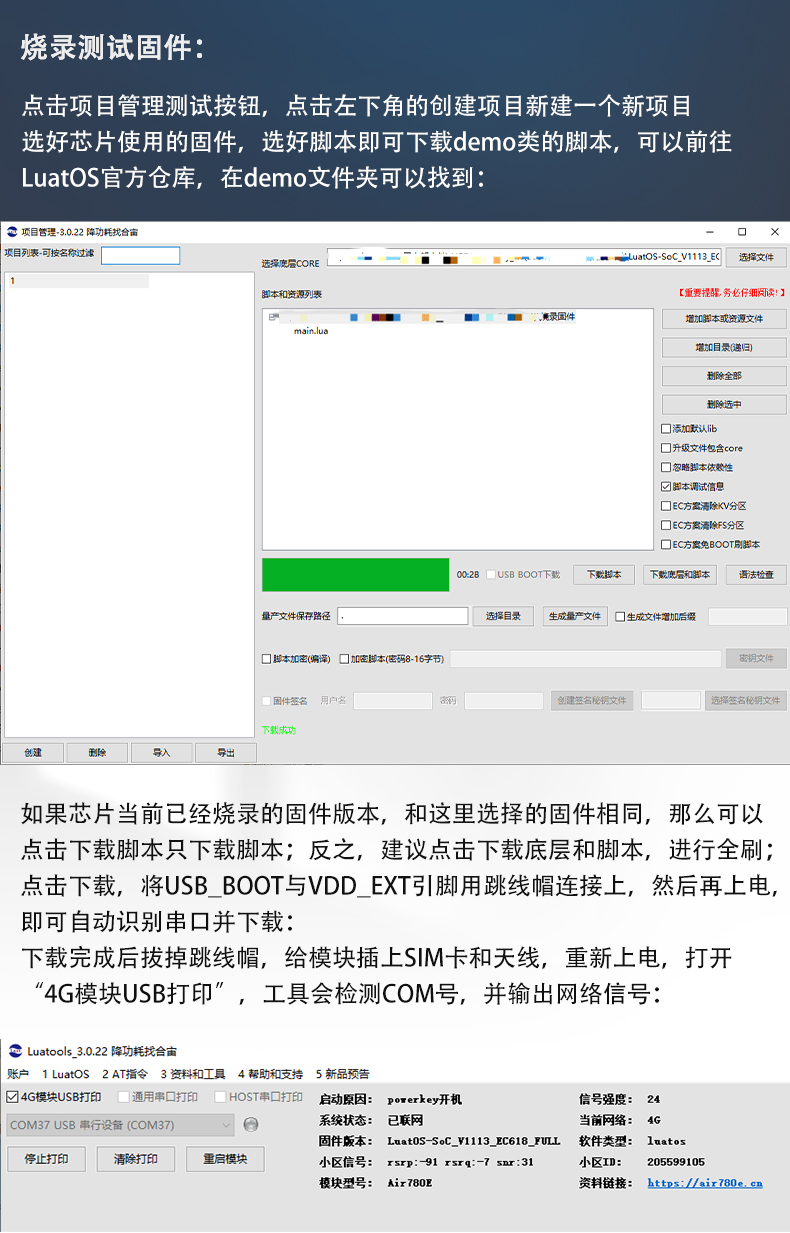Click the round port status icon beside COM37
This screenshot has width=790, height=1233.
pos(251,1125)
